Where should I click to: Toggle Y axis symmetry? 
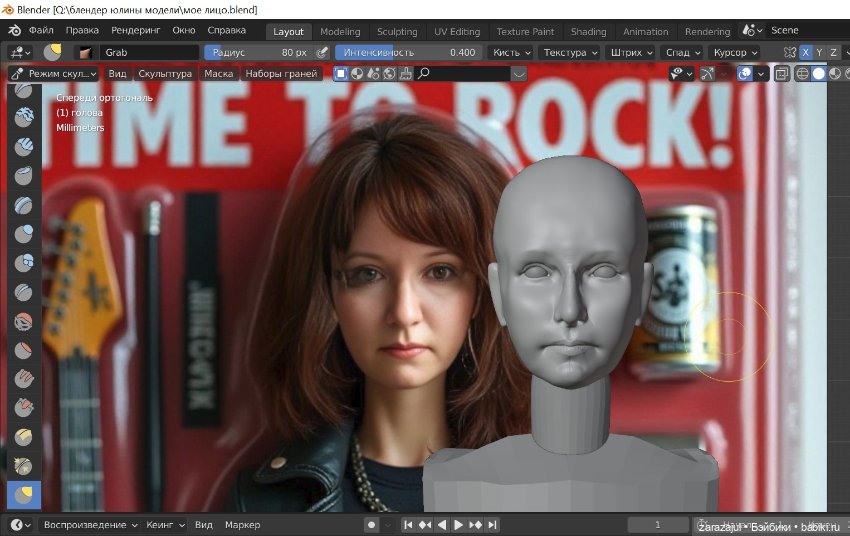819,52
